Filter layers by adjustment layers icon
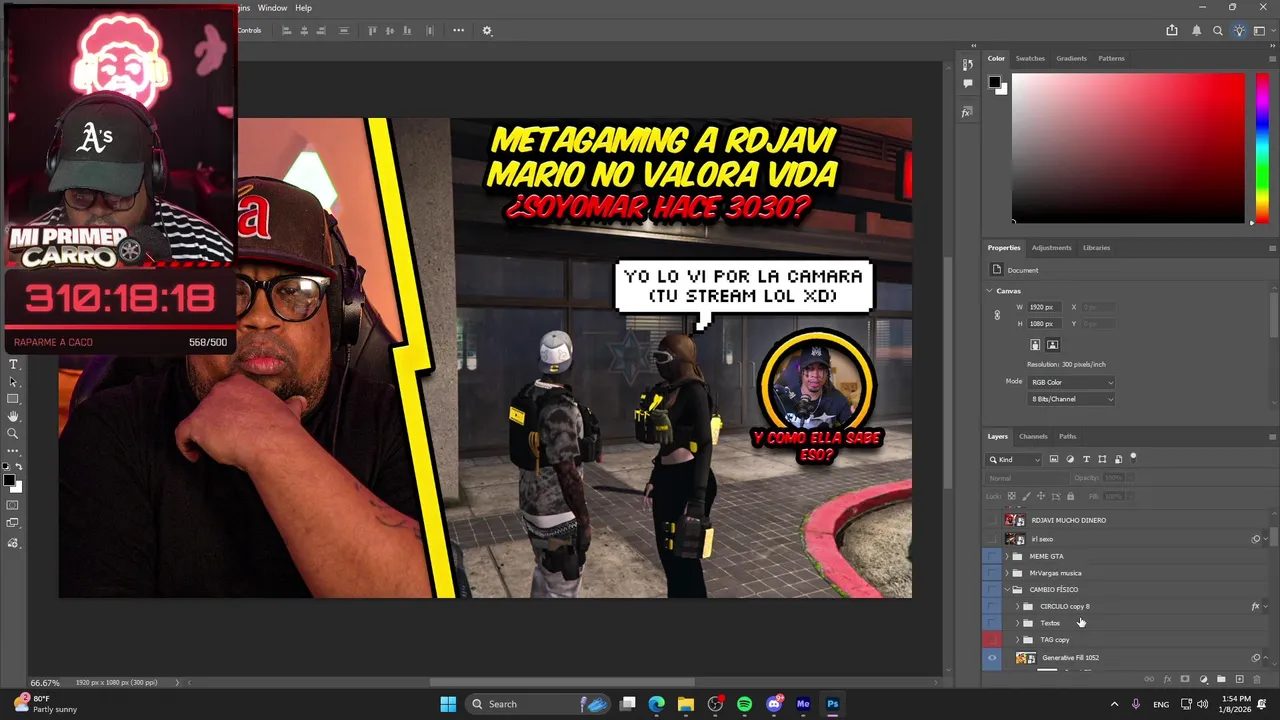Screen dimensions: 1280x720 (x=1070, y=459)
